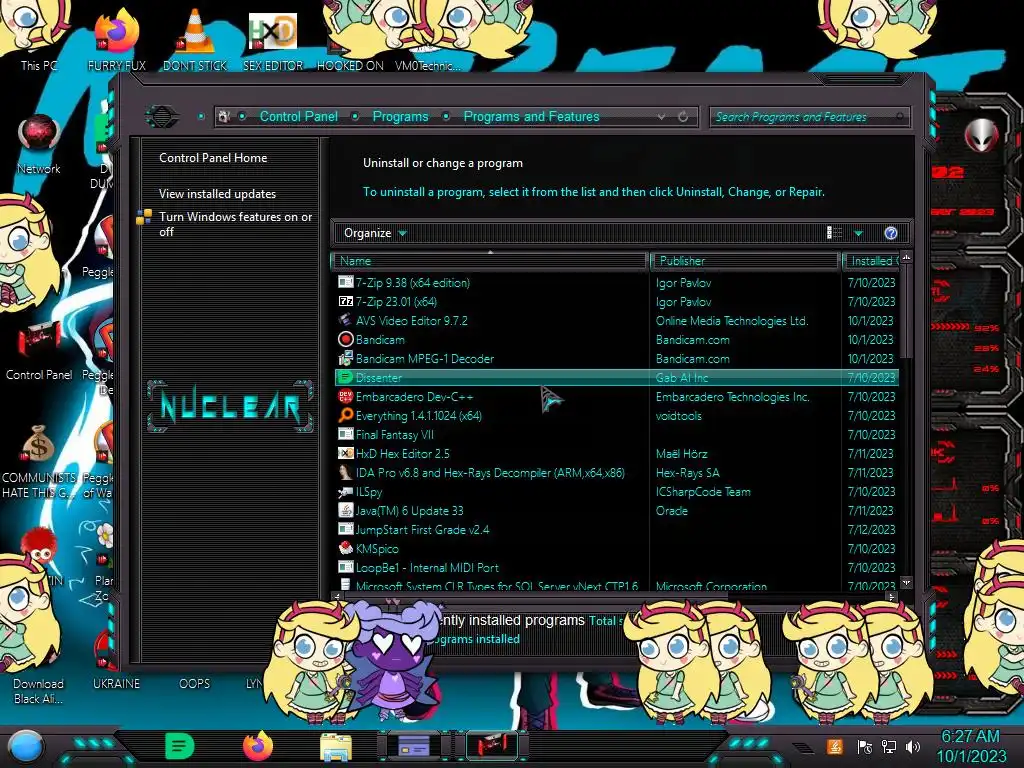Click the window back navigation orb
This screenshot has width=1024, height=768.
pyautogui.click(x=162, y=117)
